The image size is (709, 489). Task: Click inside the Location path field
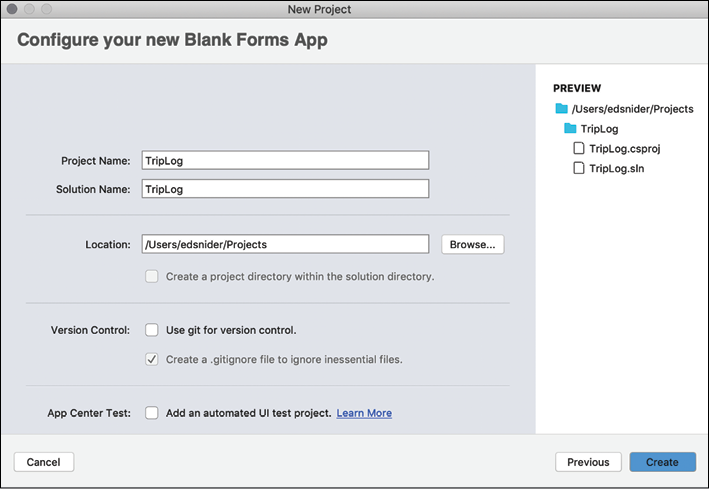(285, 244)
